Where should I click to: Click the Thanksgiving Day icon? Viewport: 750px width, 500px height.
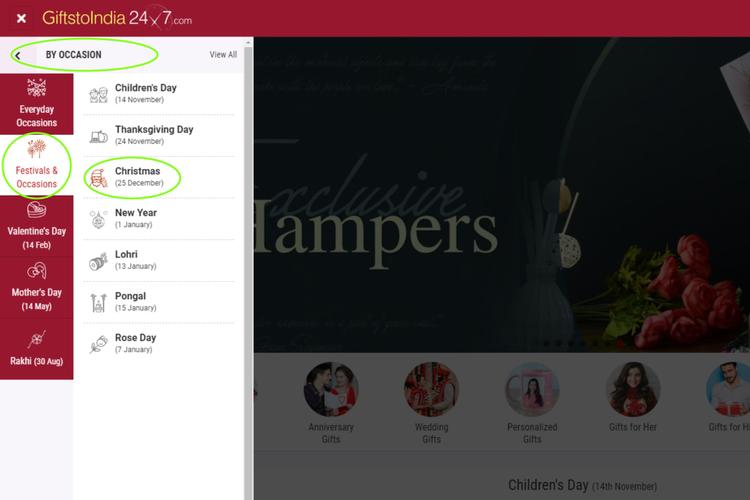click(x=98, y=136)
